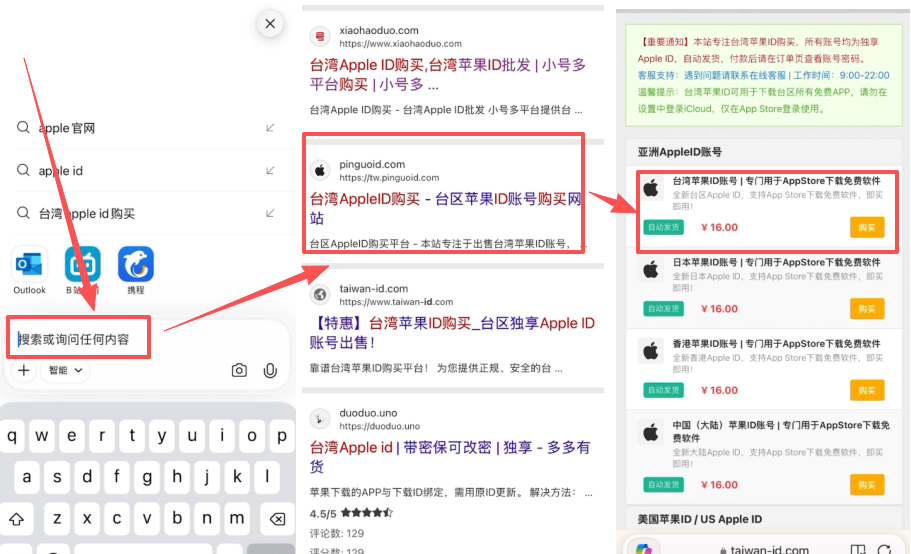Click the ¥16.00 price on the 台湾苹果ID card

pos(719,228)
